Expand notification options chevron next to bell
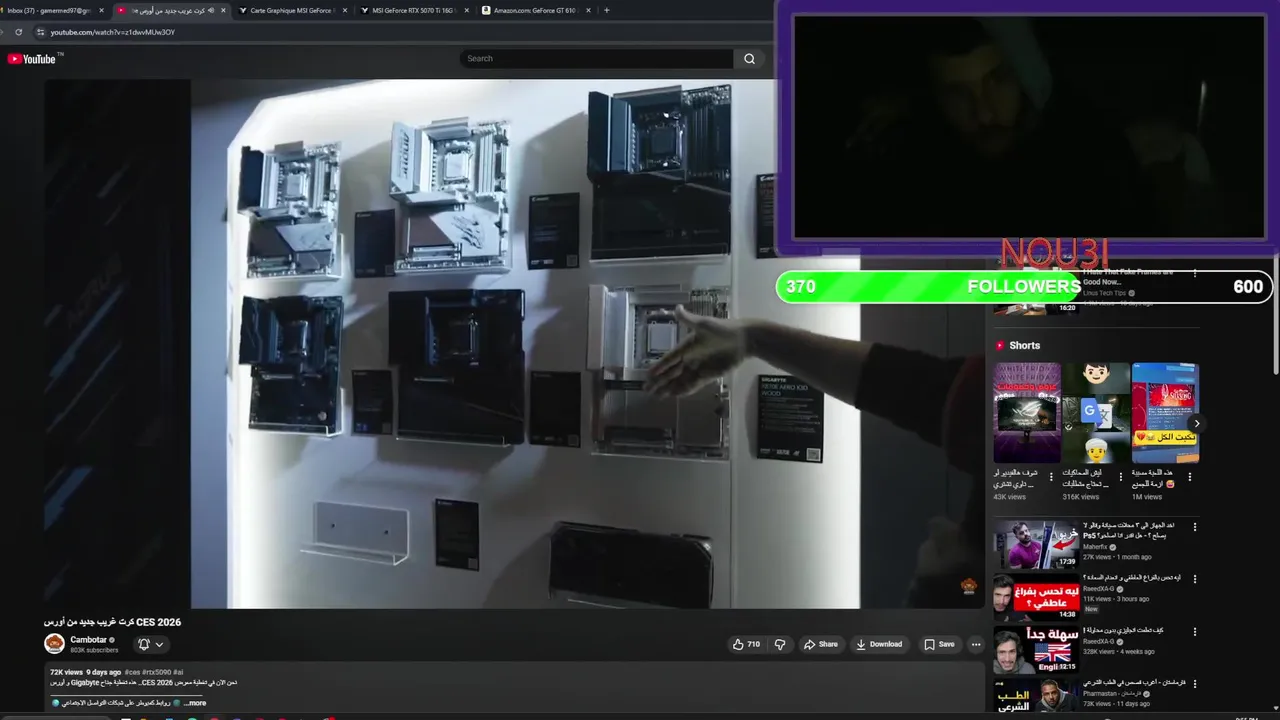 [x=159, y=644]
